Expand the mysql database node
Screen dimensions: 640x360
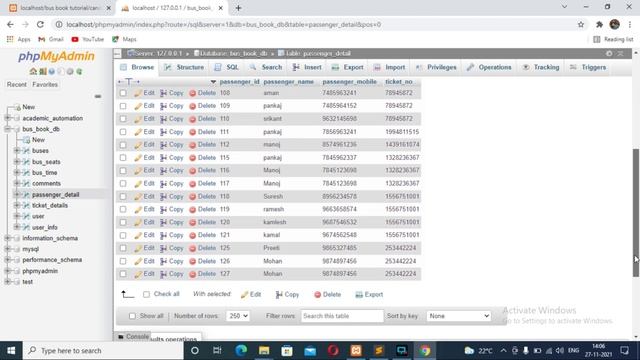(8, 249)
